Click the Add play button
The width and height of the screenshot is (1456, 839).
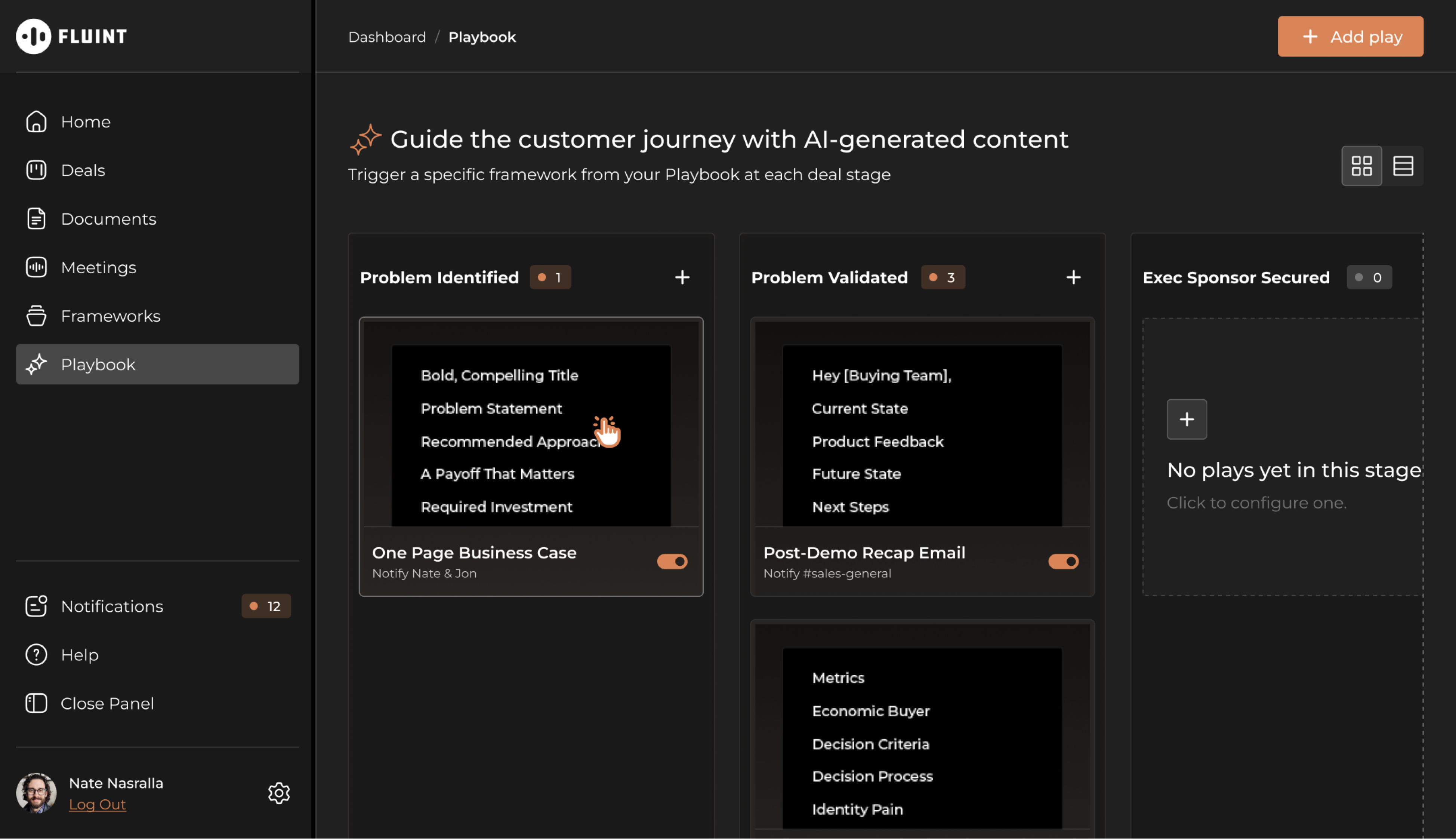1350,36
